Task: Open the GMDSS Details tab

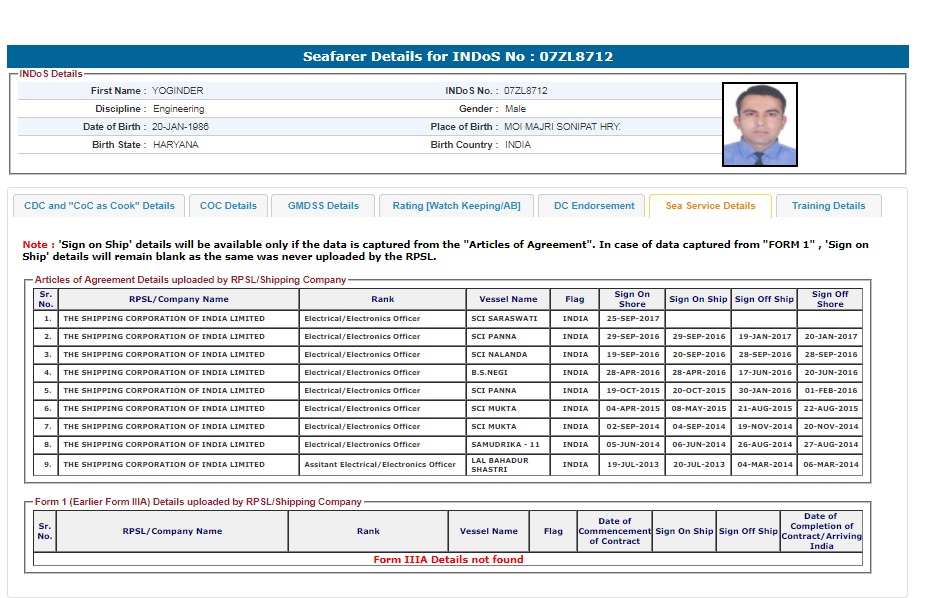Action: [x=323, y=206]
